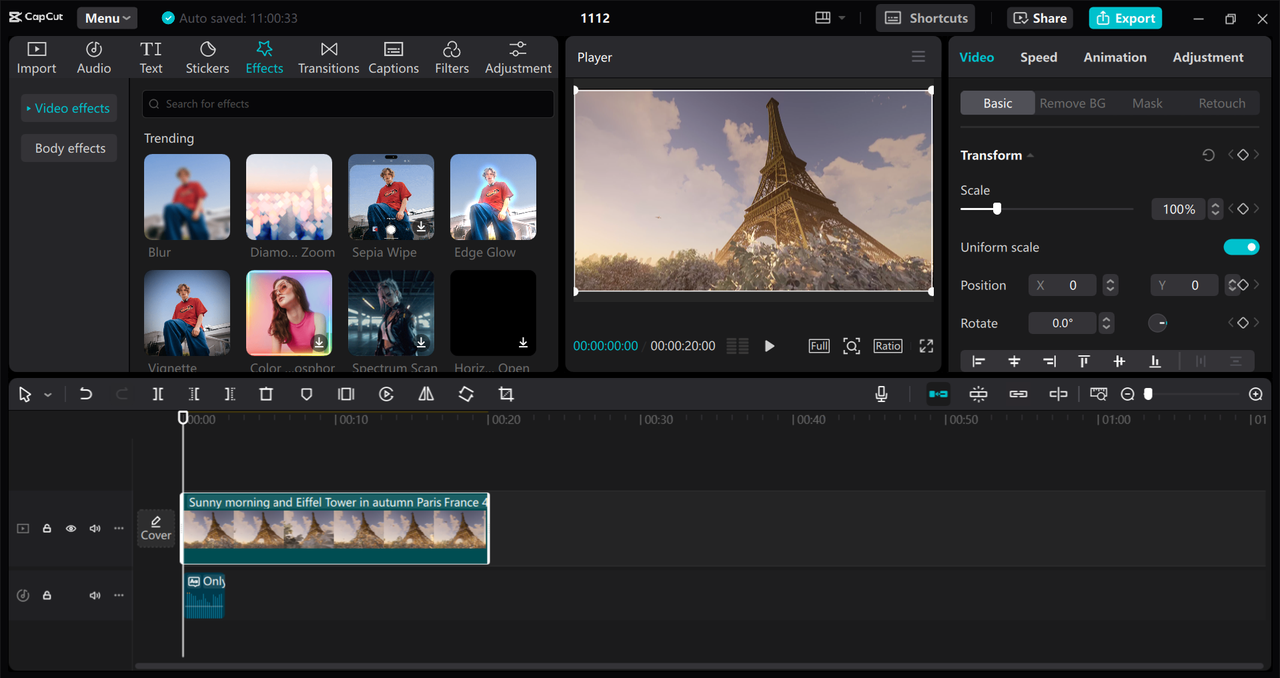
Task: Open the Remove BG sub-tab
Action: point(1072,103)
